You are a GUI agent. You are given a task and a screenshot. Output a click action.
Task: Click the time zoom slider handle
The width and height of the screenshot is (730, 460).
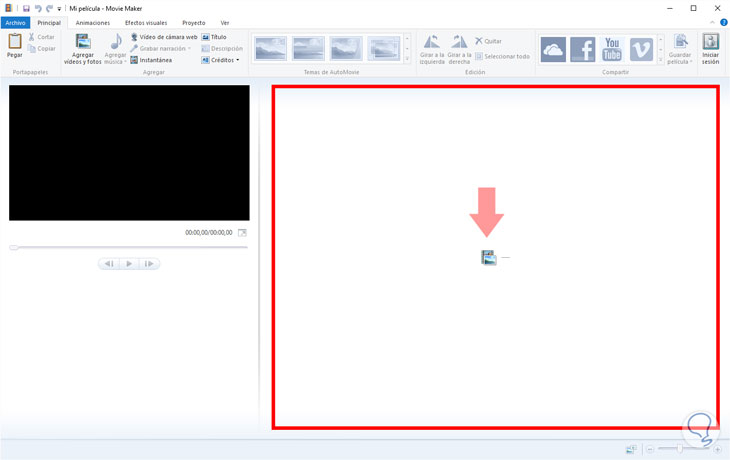coord(680,448)
